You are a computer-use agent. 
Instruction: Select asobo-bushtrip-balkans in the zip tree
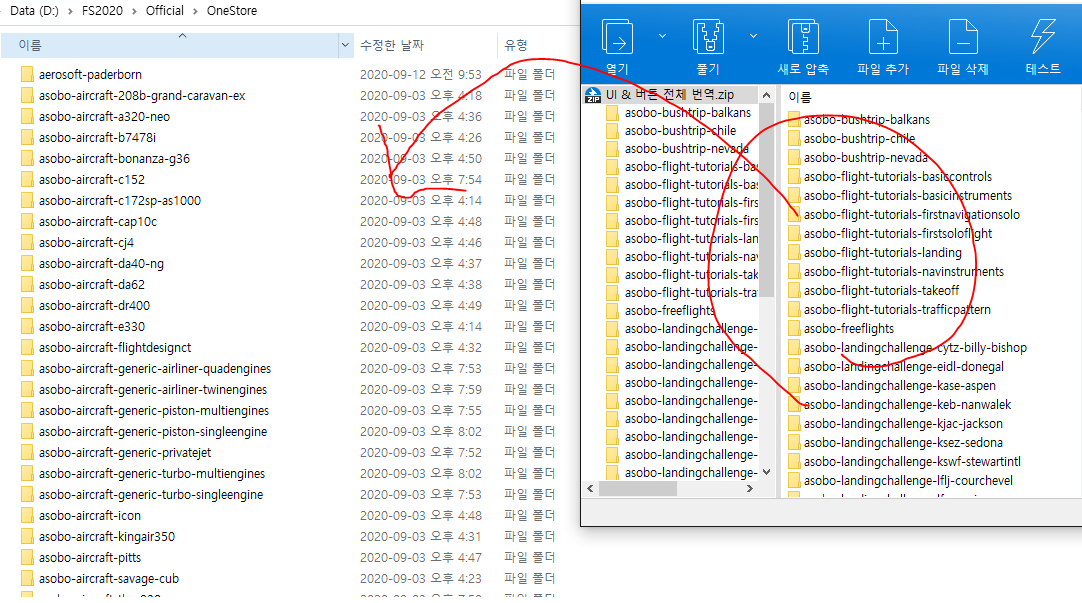[688, 112]
